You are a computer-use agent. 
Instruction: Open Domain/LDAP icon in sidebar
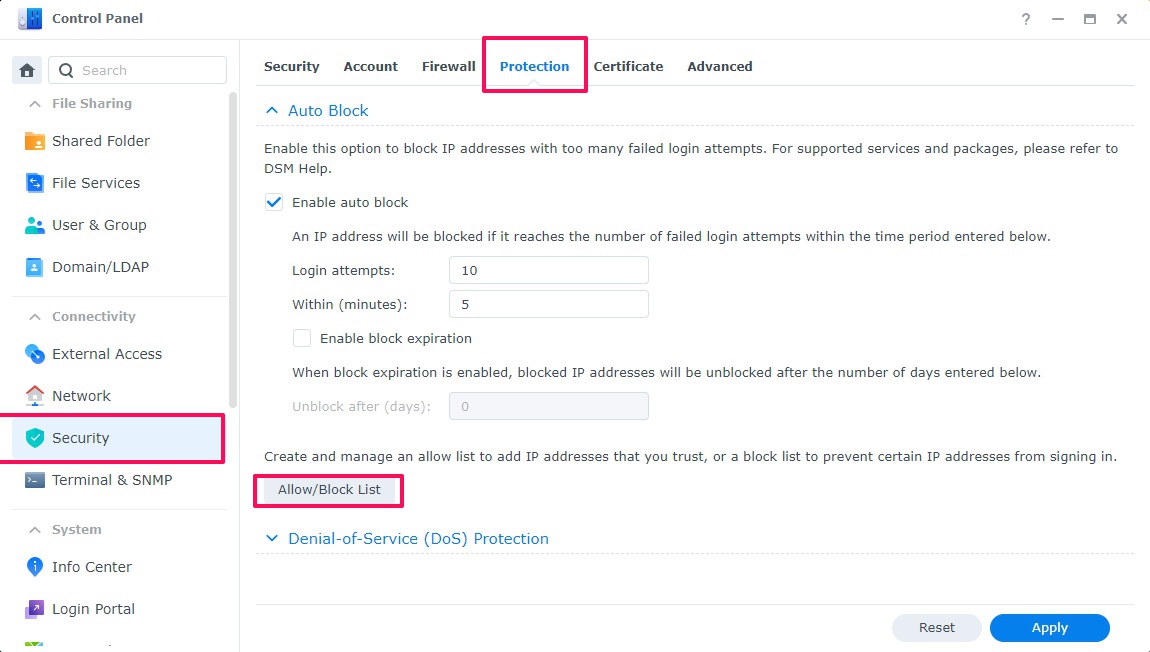coord(35,267)
